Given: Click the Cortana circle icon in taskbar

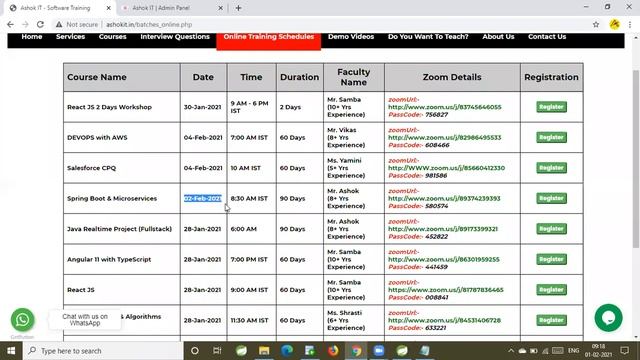Looking at the screenshot, I should 195,351.
